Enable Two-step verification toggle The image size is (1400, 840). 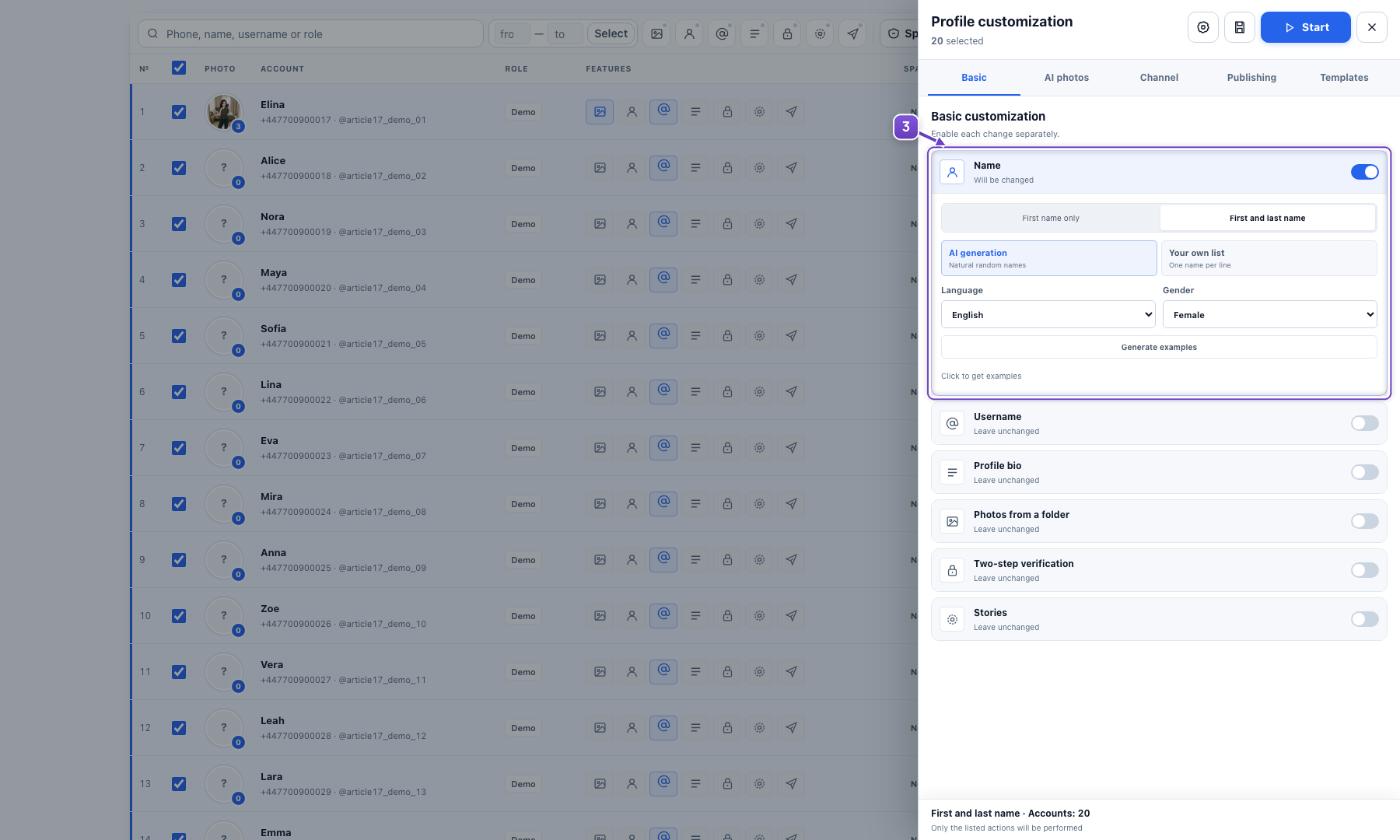[x=1364, y=570]
